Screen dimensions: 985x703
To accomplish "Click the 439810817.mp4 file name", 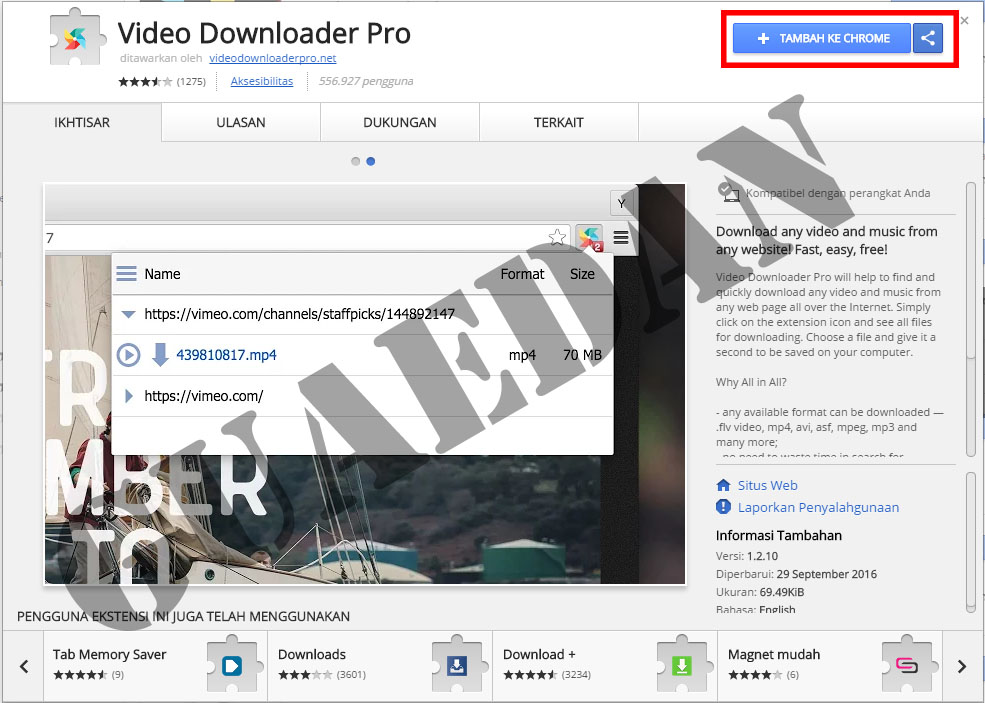I will coord(226,355).
